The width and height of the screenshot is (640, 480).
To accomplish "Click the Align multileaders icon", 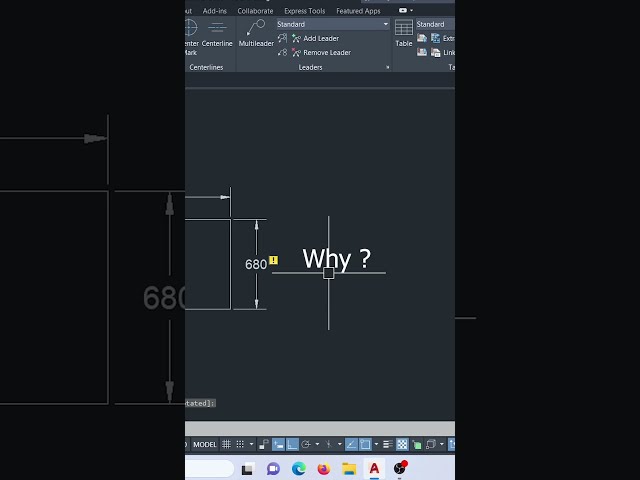I will point(282,38).
